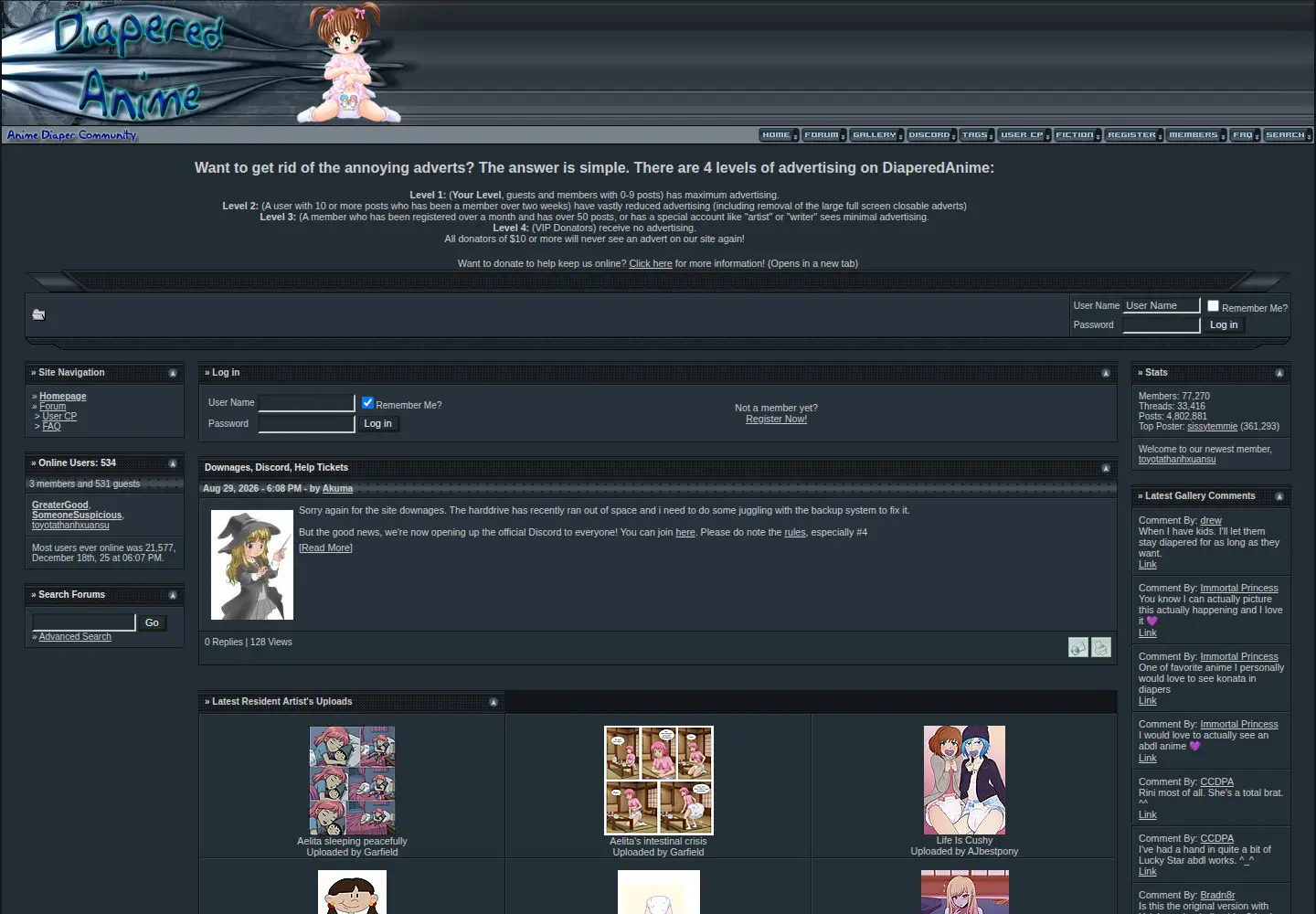
Task: Click the Log in button in the center panel
Action: click(377, 424)
